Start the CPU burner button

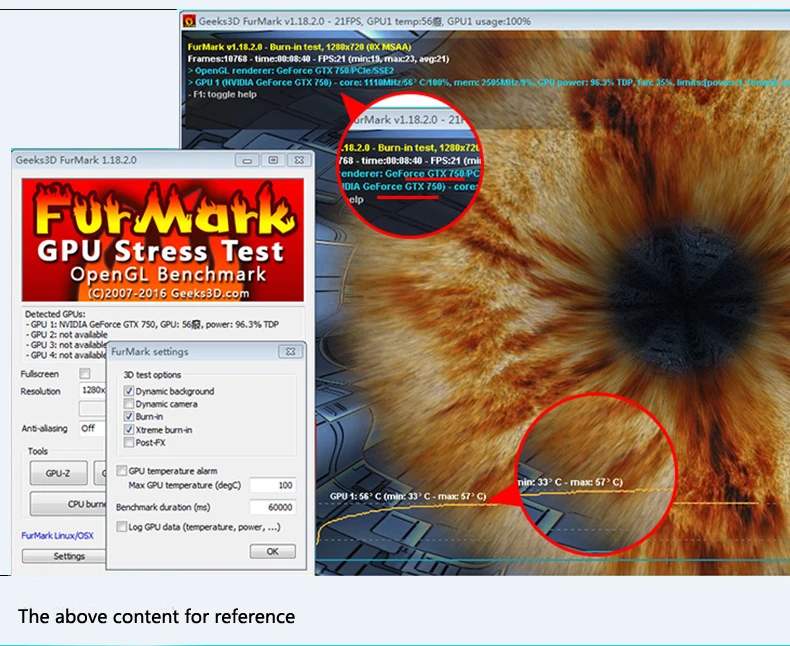point(68,504)
